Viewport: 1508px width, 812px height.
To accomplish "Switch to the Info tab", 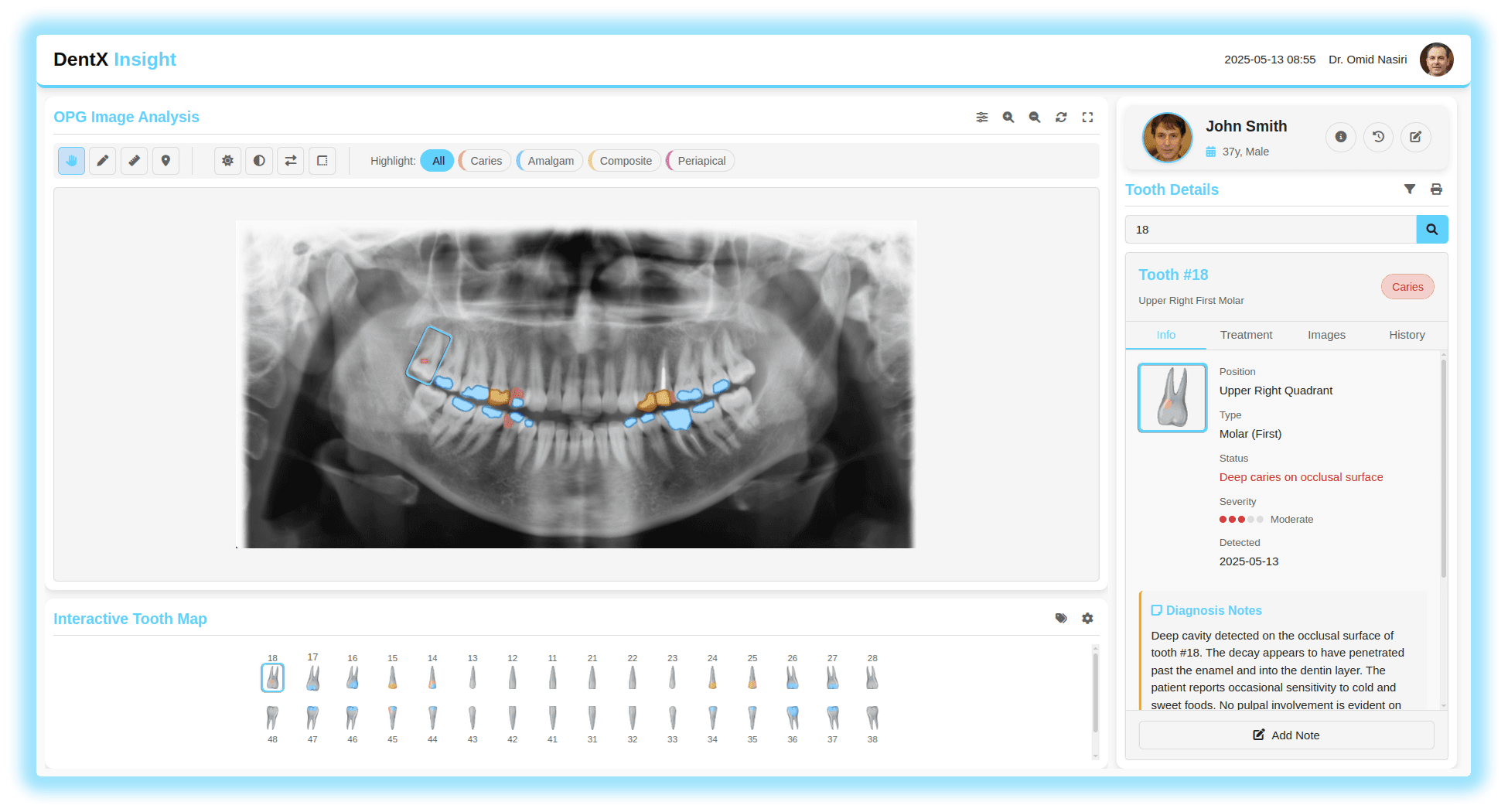I will tap(1166, 335).
